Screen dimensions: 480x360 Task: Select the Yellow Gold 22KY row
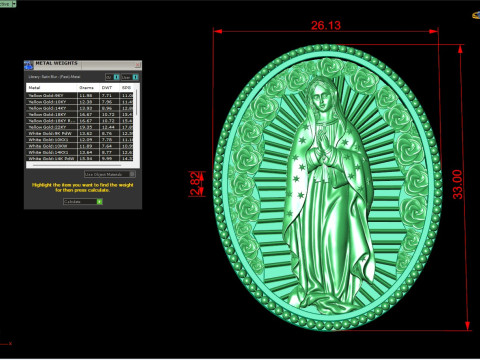[80, 127]
